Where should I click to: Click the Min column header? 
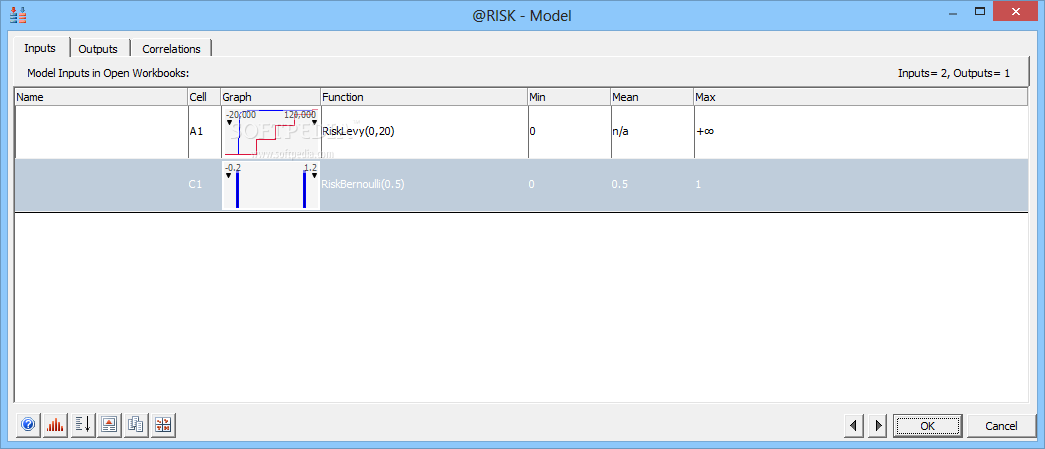[x=568, y=97]
